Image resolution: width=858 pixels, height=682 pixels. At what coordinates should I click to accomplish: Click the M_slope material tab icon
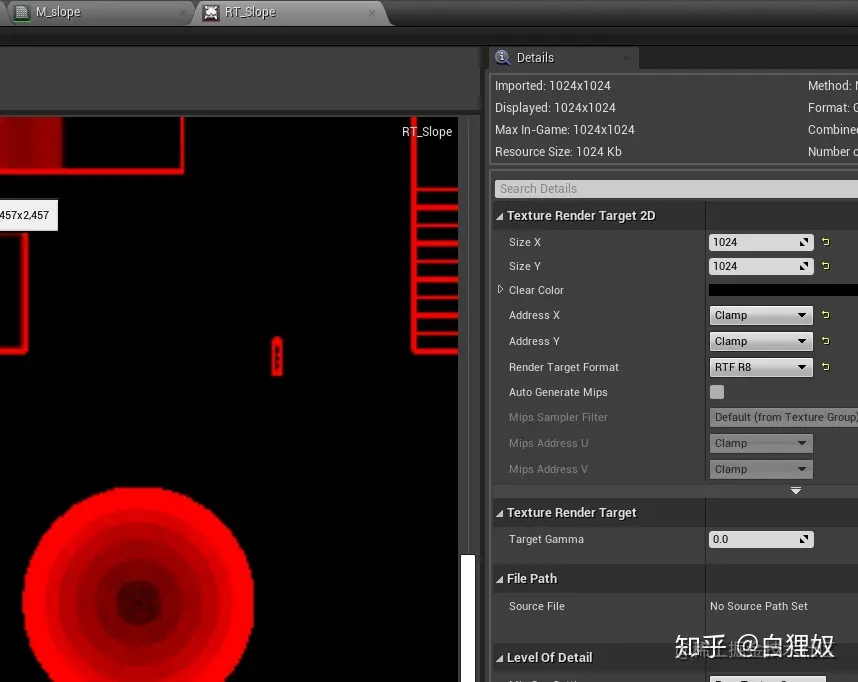[x=22, y=12]
